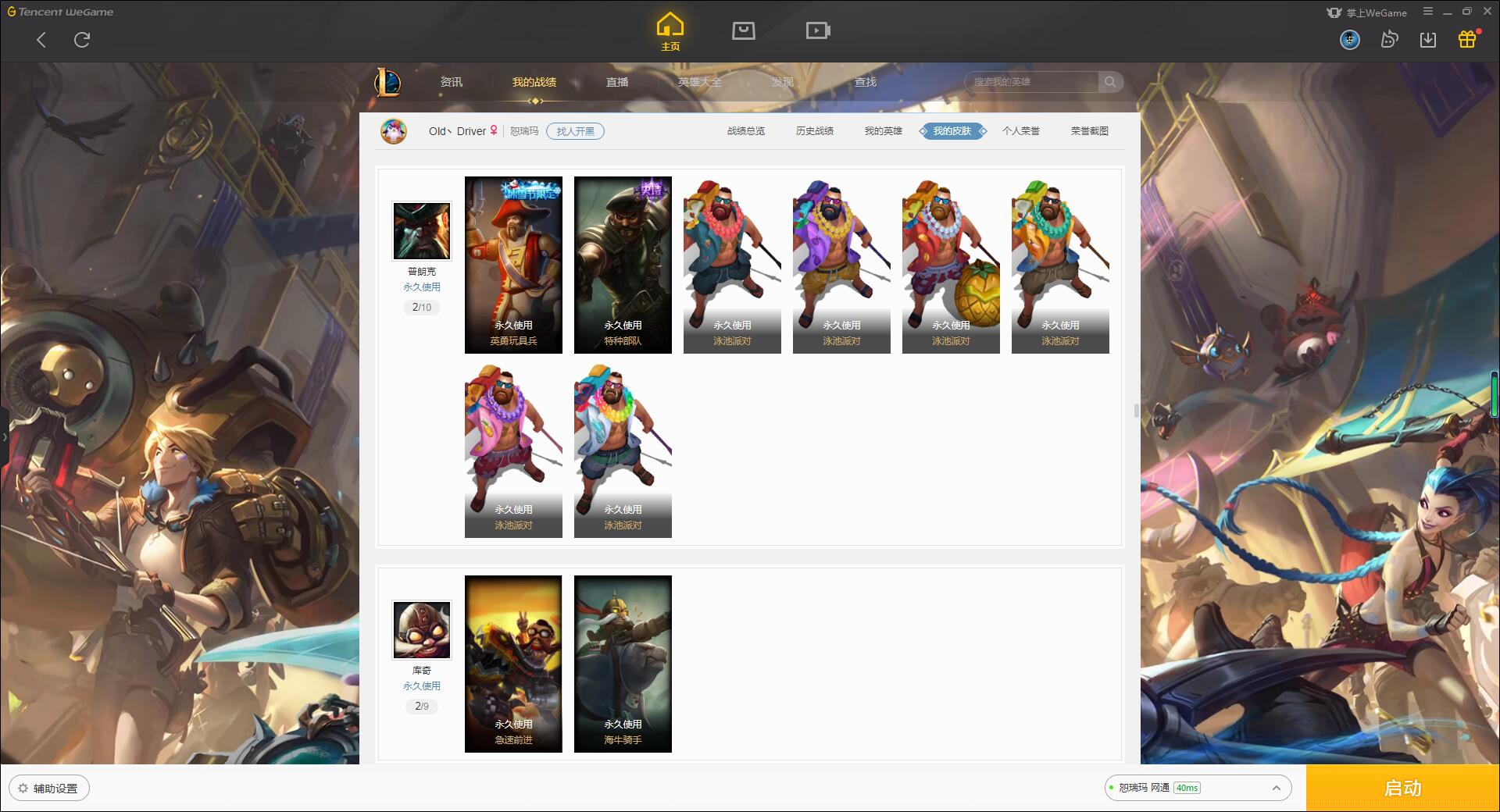The height and width of the screenshot is (812, 1500).
Task: Open the video player icon in top bar
Action: tap(818, 30)
